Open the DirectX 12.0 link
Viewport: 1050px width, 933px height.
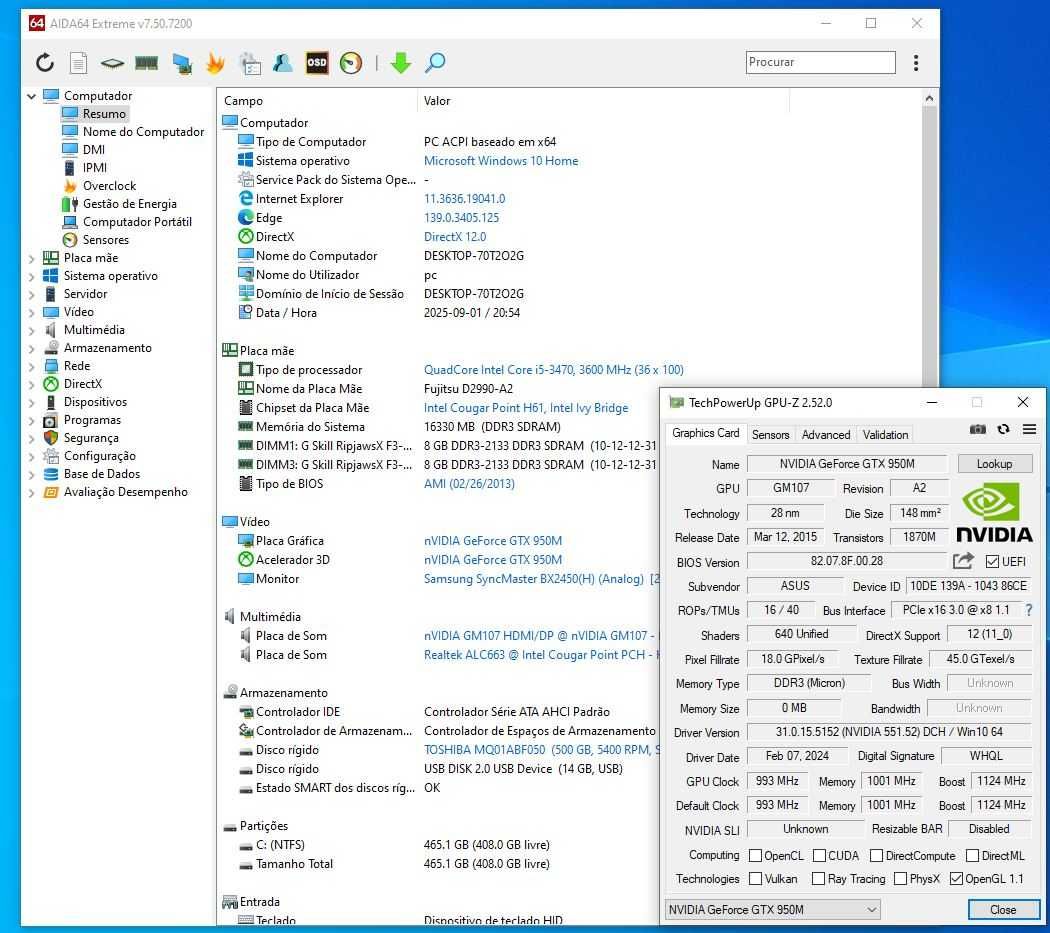[455, 236]
